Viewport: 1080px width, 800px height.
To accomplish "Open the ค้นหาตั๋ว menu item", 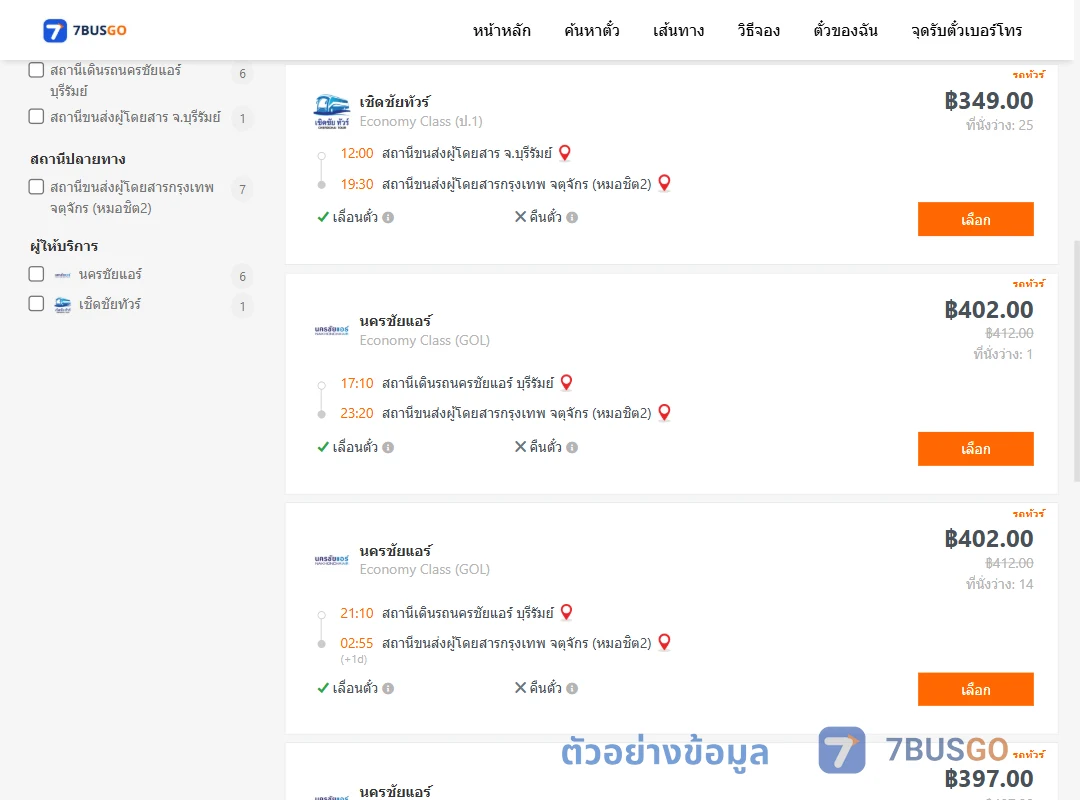I will point(592,30).
